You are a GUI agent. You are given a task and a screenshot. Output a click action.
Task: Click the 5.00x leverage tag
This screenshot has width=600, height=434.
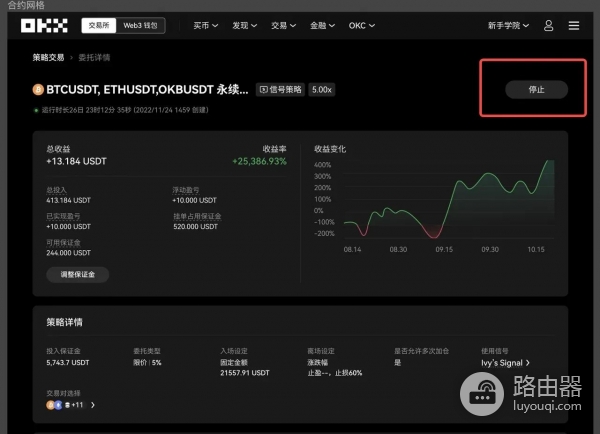point(322,90)
